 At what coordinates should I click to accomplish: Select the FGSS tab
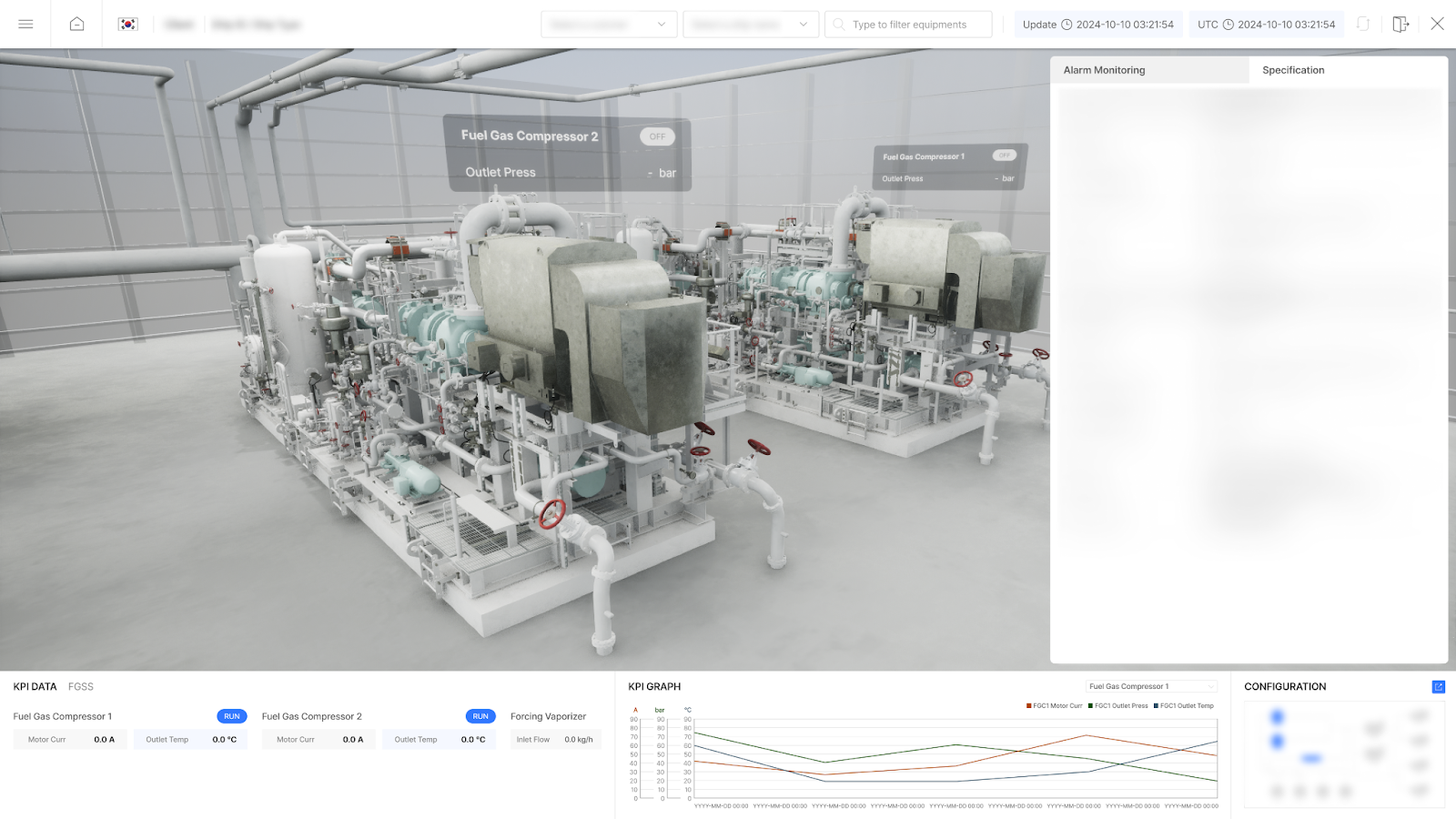(x=81, y=687)
